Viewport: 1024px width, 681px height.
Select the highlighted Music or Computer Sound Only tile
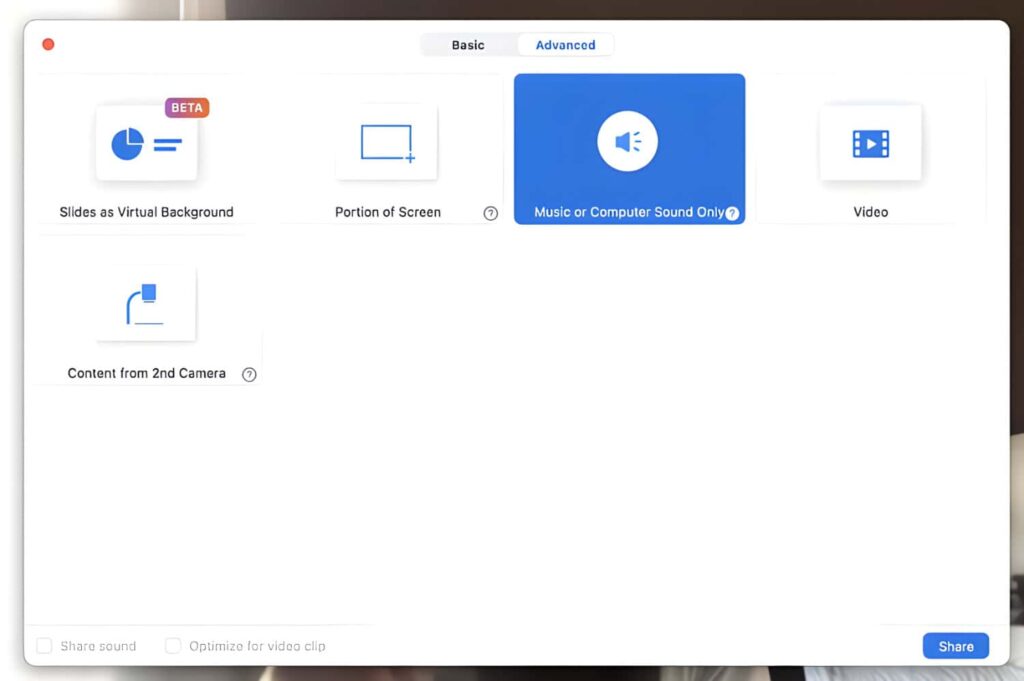coord(629,148)
